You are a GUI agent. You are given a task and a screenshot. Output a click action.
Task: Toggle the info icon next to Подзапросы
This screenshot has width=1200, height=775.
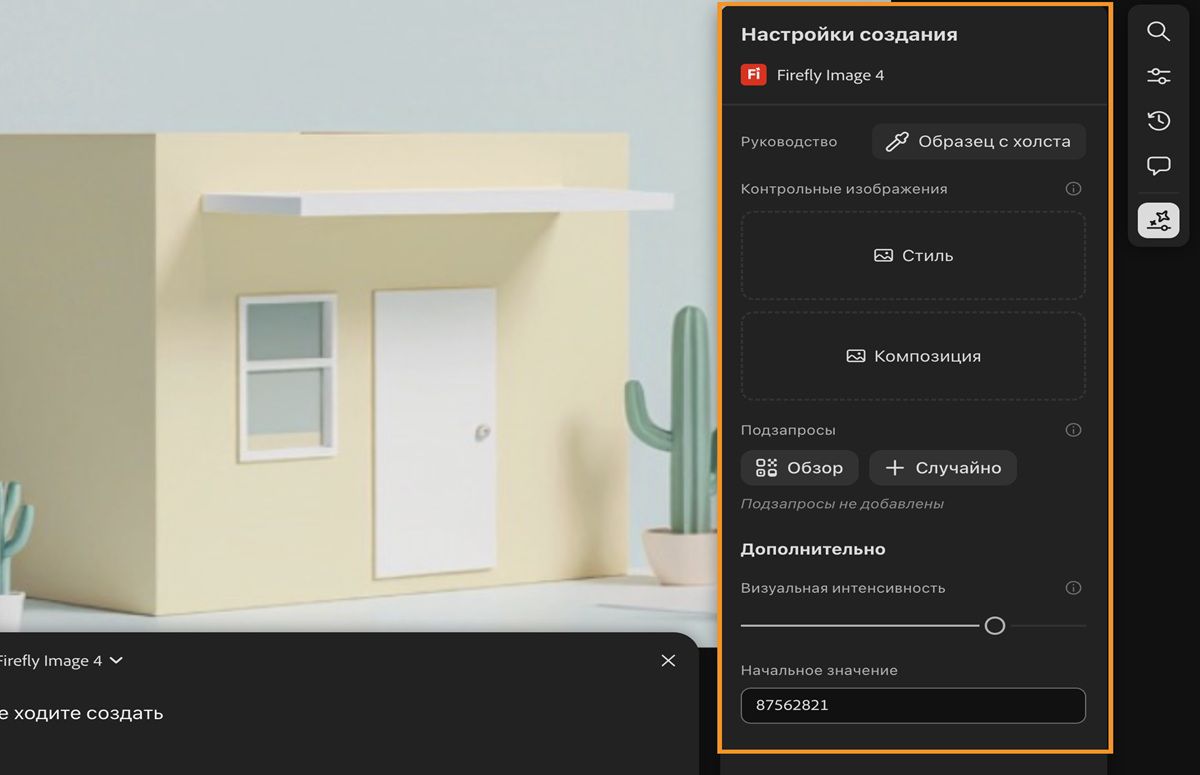1073,430
